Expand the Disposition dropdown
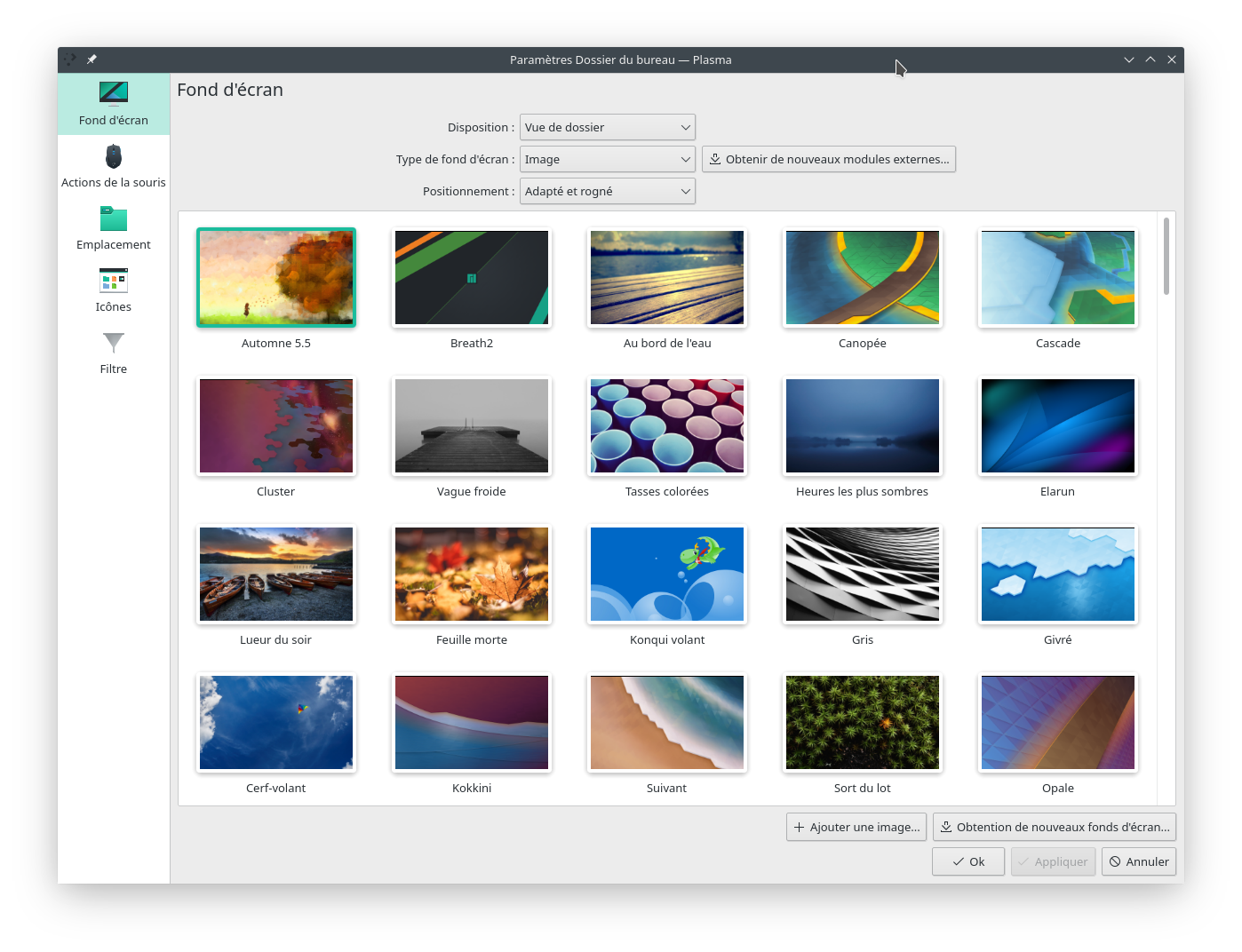 [x=607, y=127]
